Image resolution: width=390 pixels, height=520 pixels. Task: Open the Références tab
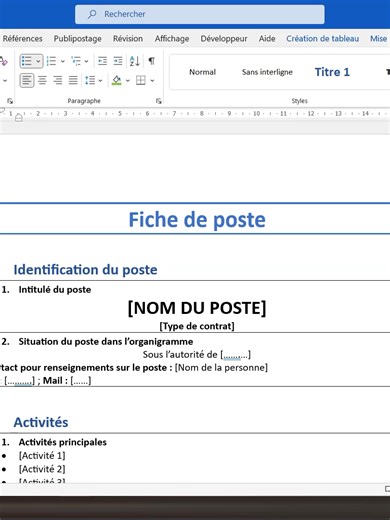23,39
